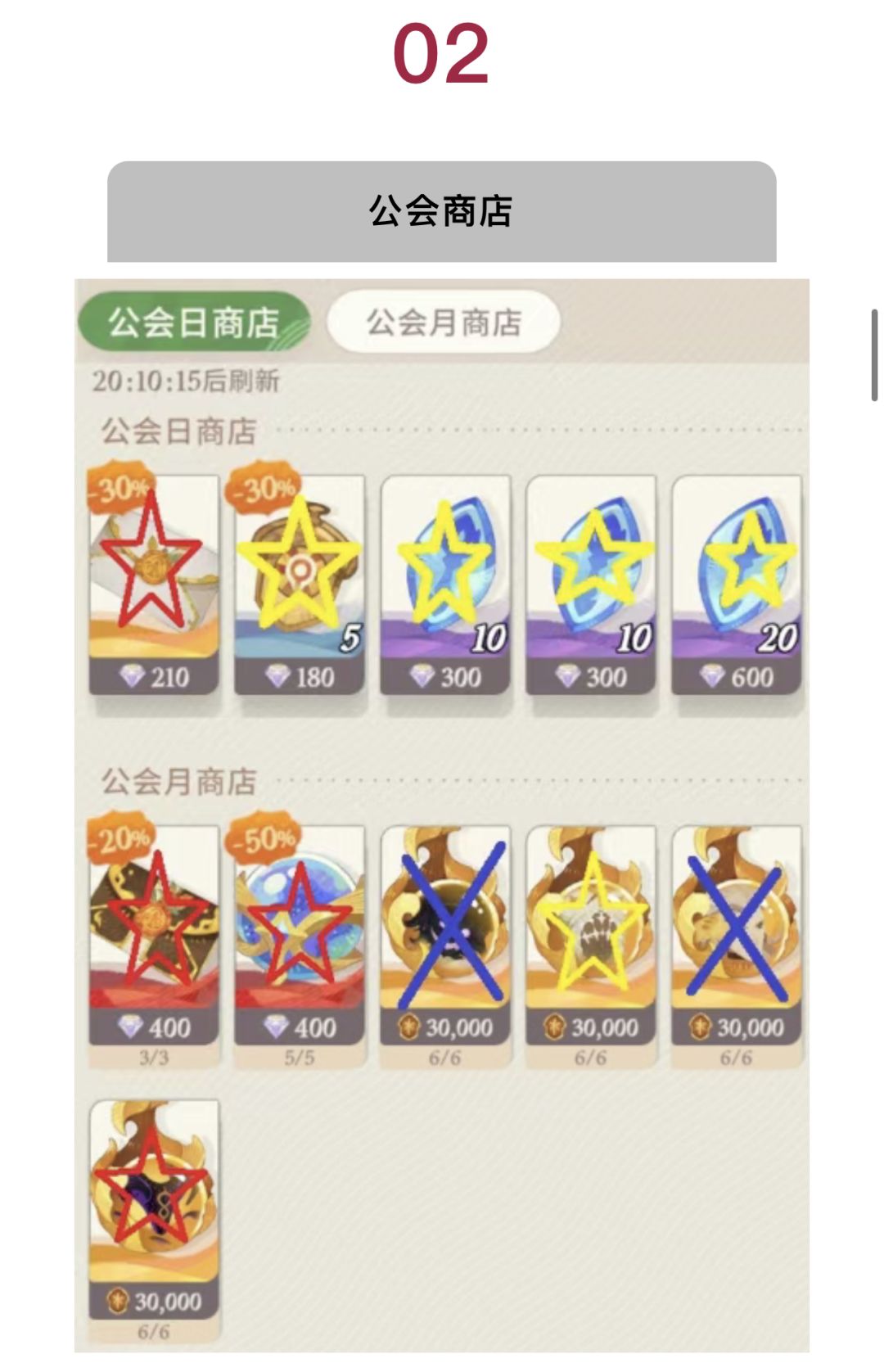Click the 公会商店 gray header banner
This screenshot has height=1372, width=884.
tap(442, 211)
